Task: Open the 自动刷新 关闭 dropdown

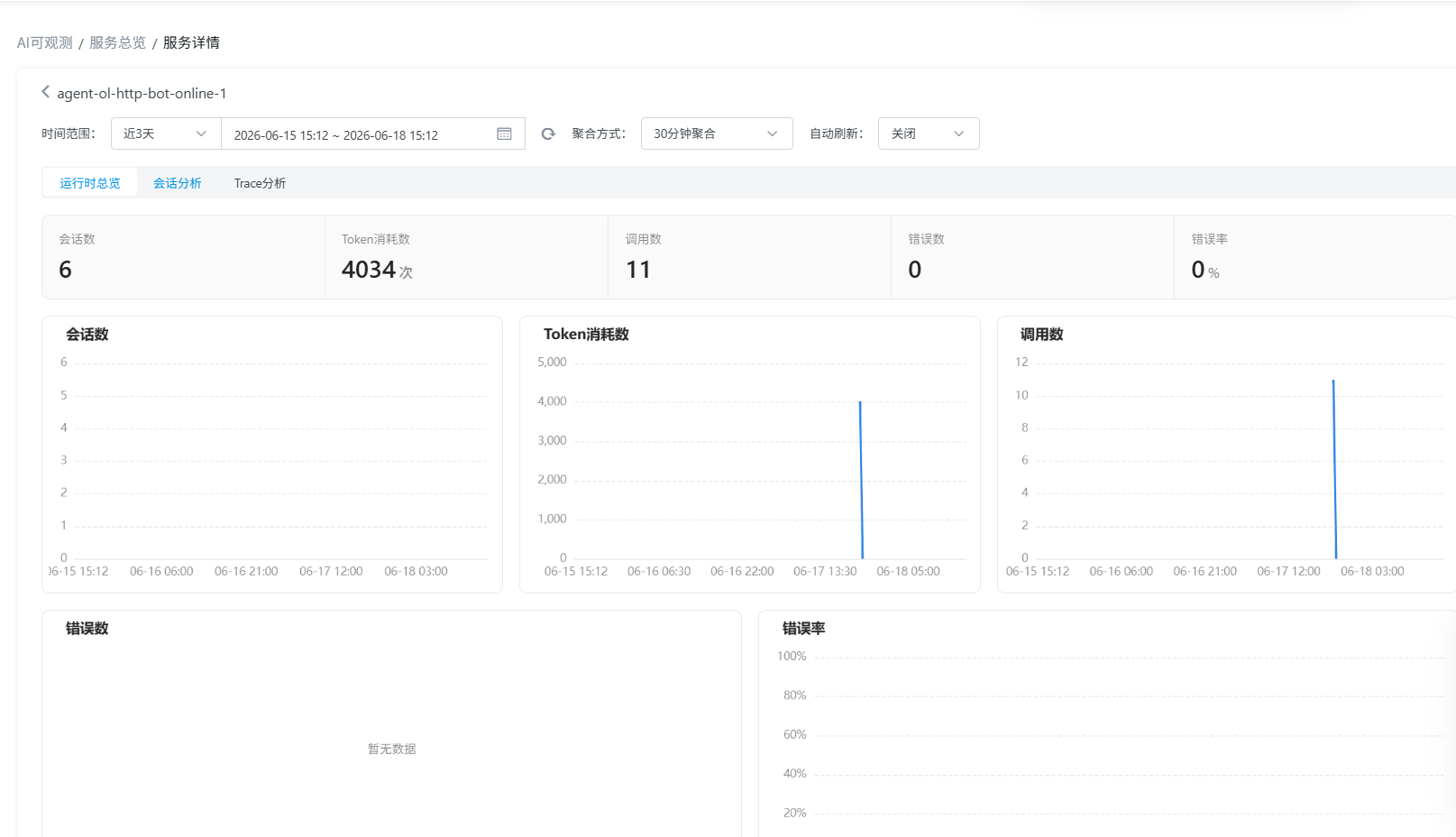Action: point(929,133)
